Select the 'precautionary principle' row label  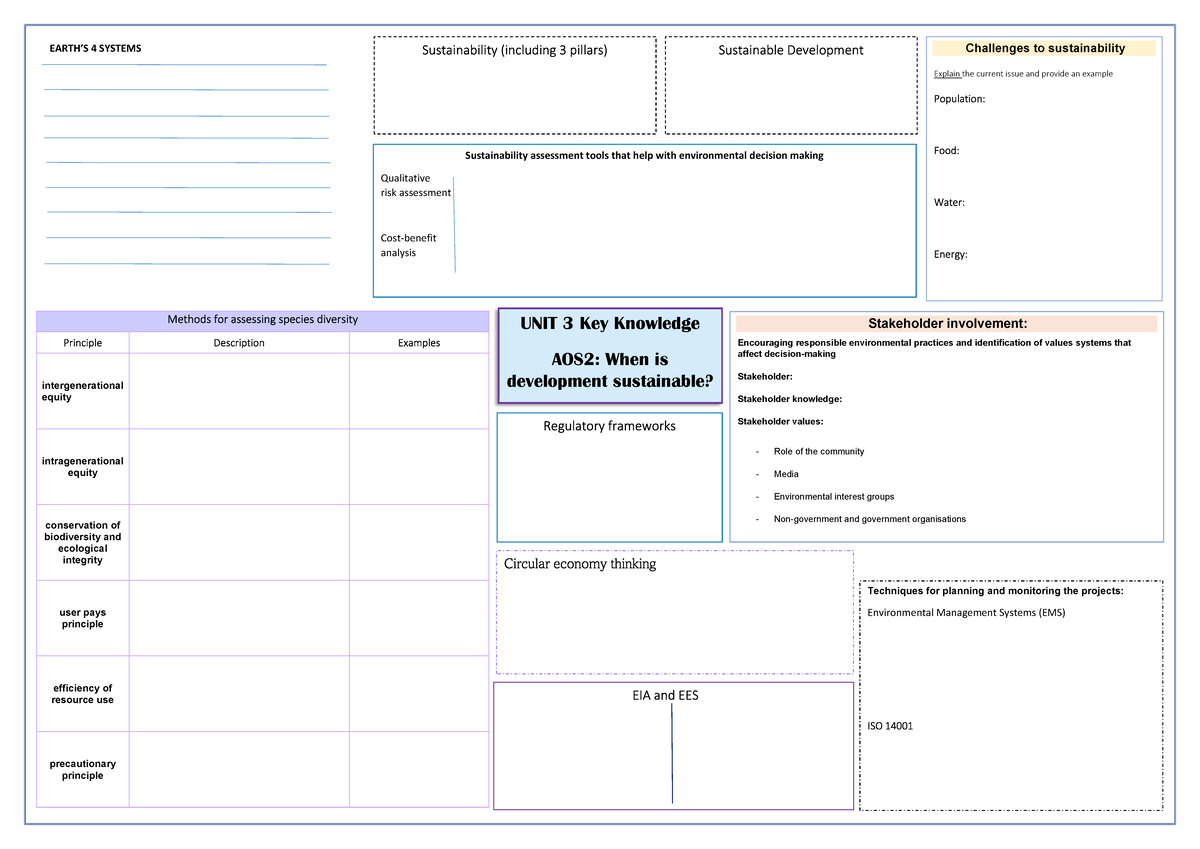coord(83,770)
